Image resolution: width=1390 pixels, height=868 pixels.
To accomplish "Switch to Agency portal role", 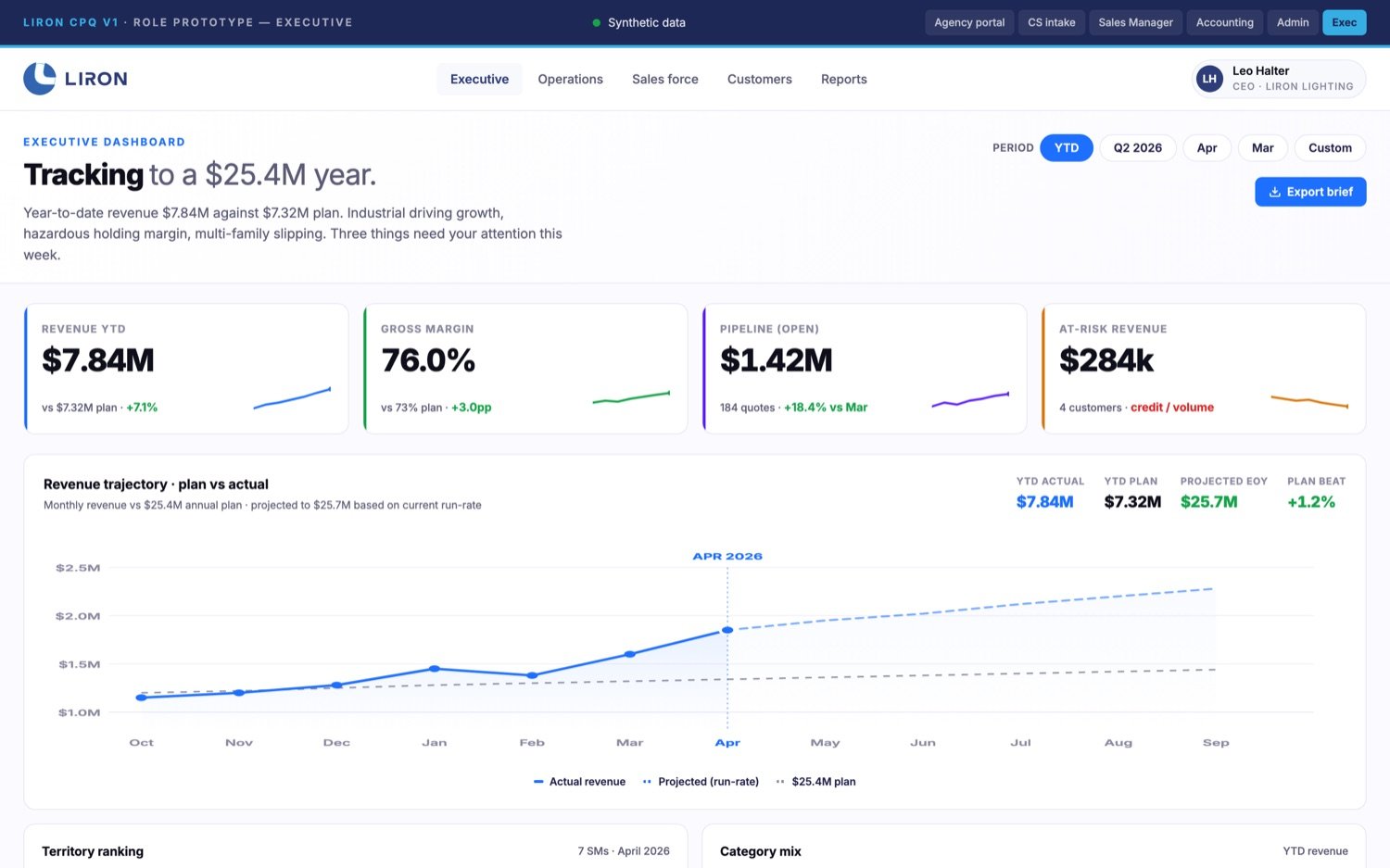I will click(x=969, y=22).
